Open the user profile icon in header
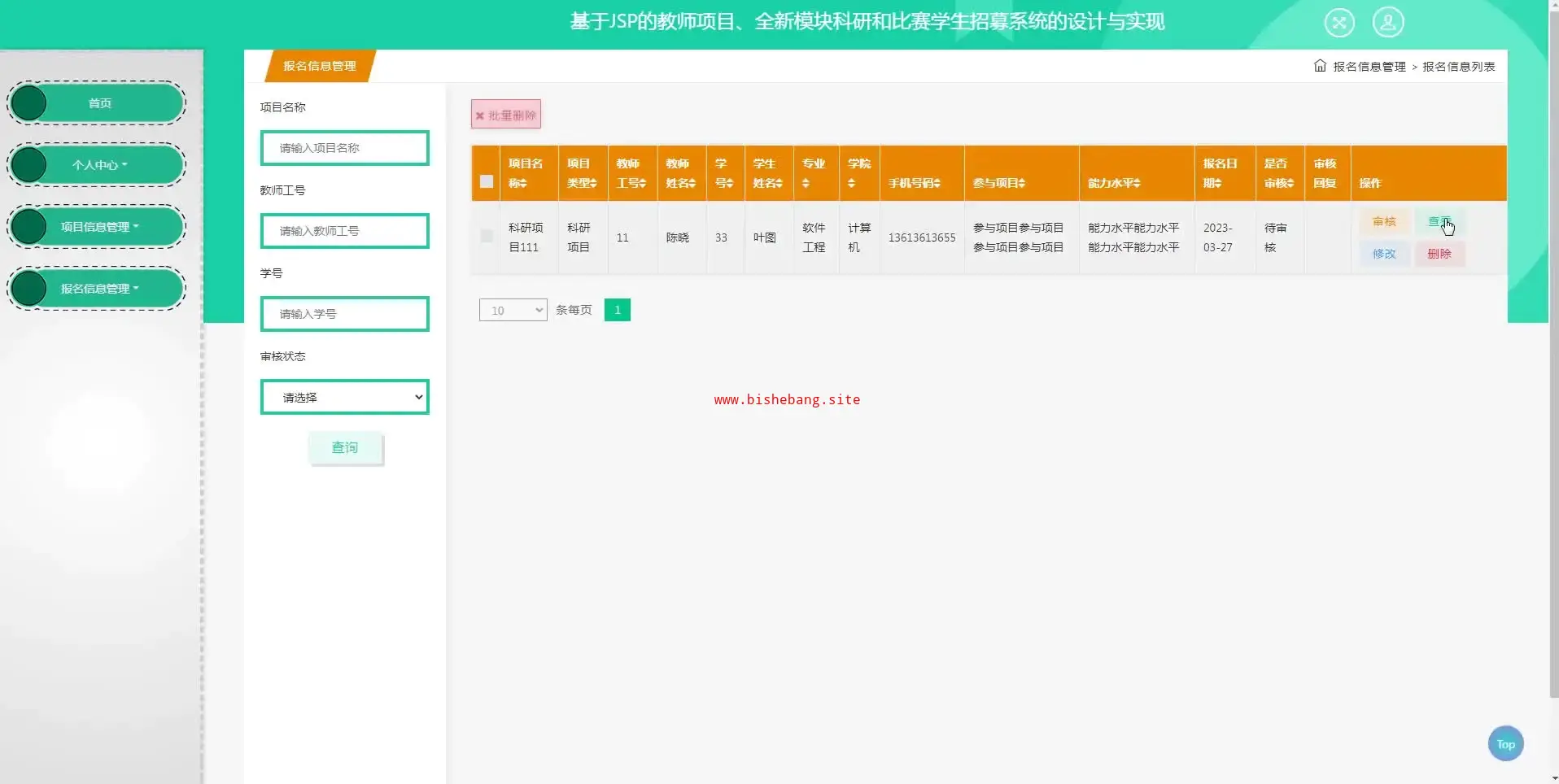The height and width of the screenshot is (784, 1559). tap(1387, 22)
